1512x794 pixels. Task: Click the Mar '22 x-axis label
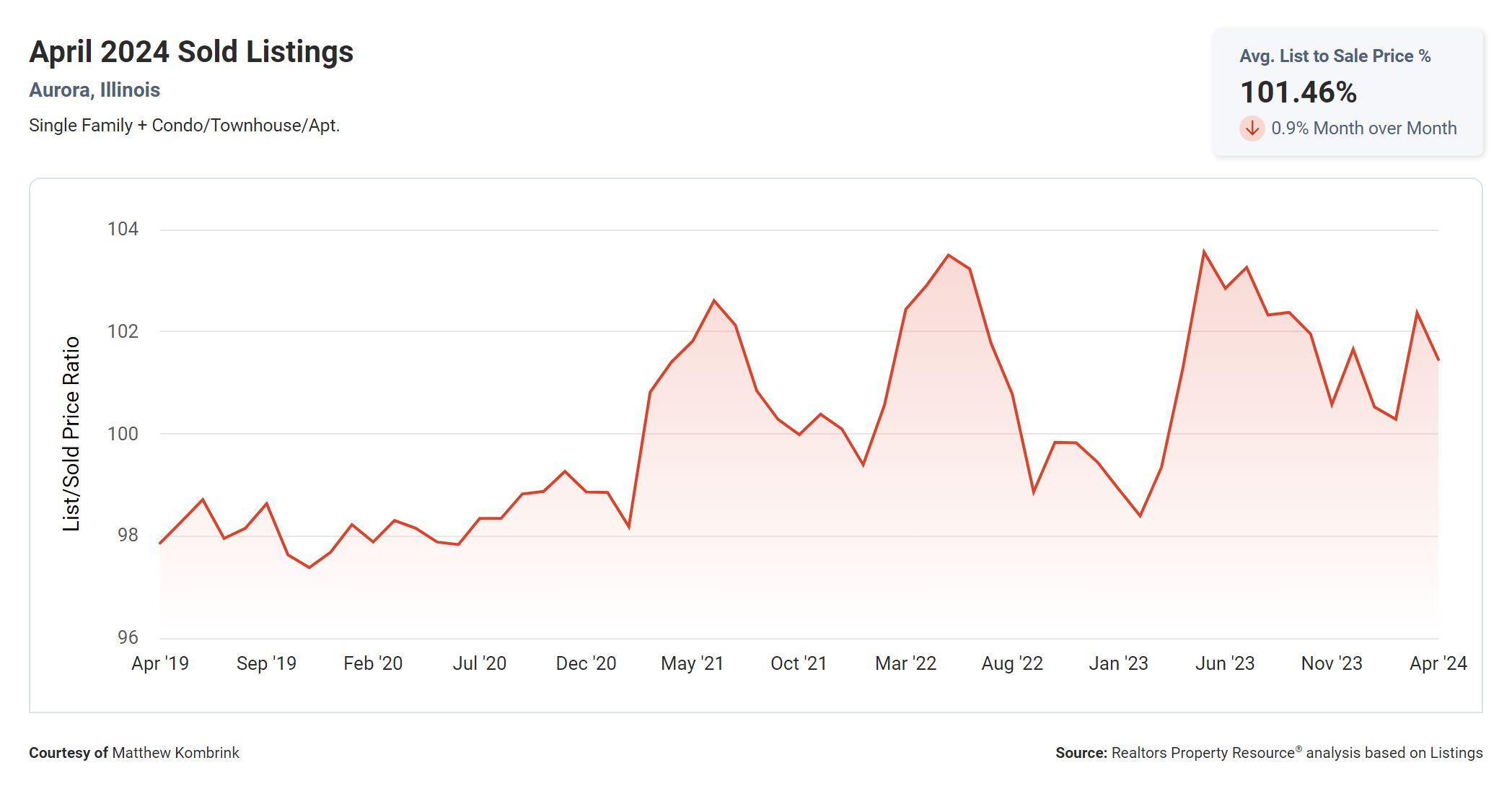[x=905, y=663]
